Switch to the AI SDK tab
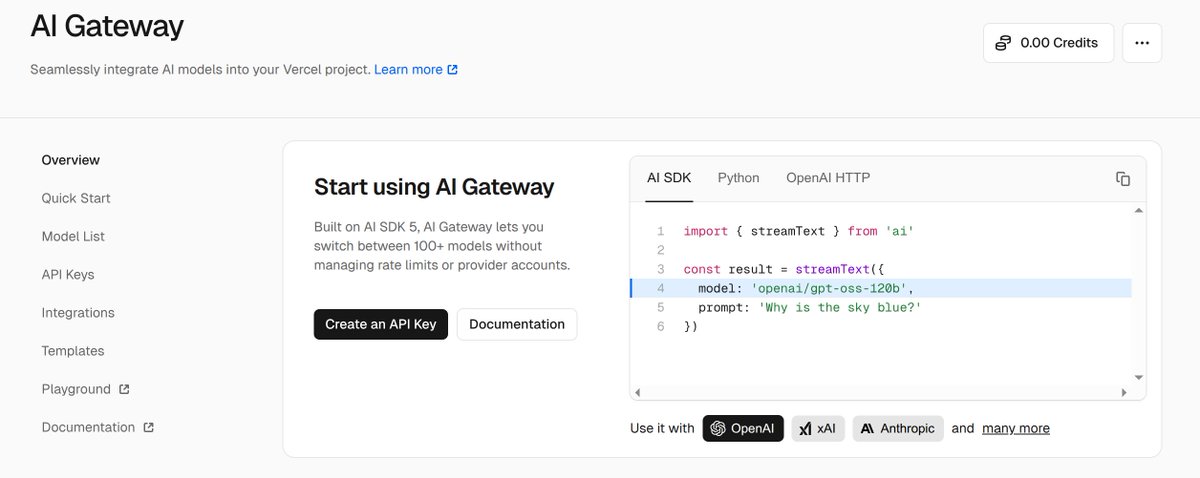Image resolution: width=1200 pixels, height=478 pixels. 669,178
